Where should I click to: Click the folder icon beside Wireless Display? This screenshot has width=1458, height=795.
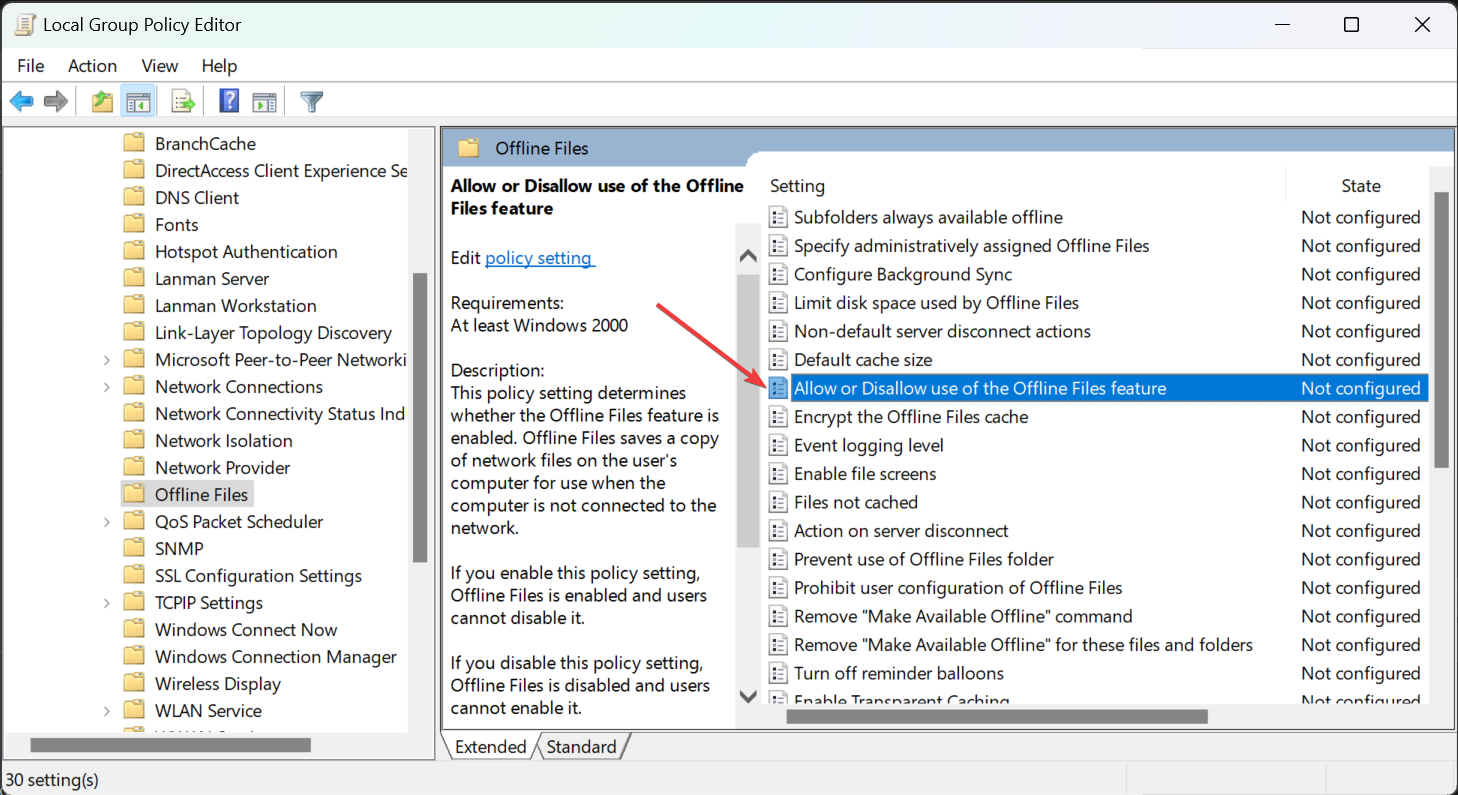tap(134, 683)
